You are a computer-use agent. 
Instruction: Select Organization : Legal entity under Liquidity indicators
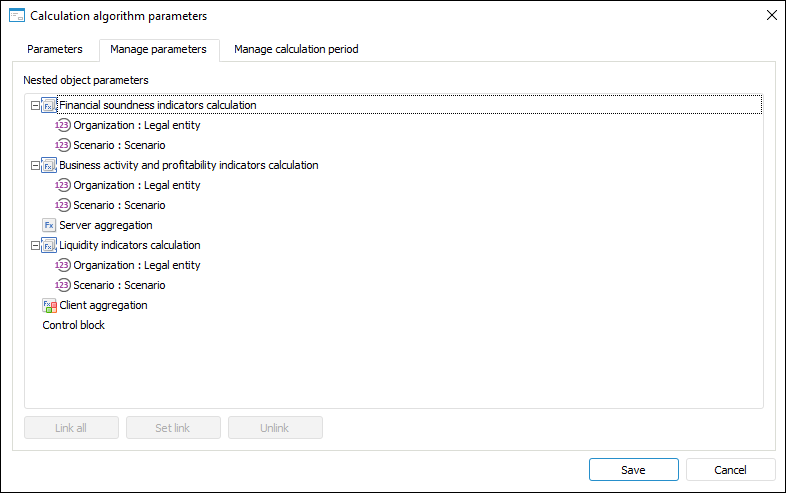[x=136, y=265]
